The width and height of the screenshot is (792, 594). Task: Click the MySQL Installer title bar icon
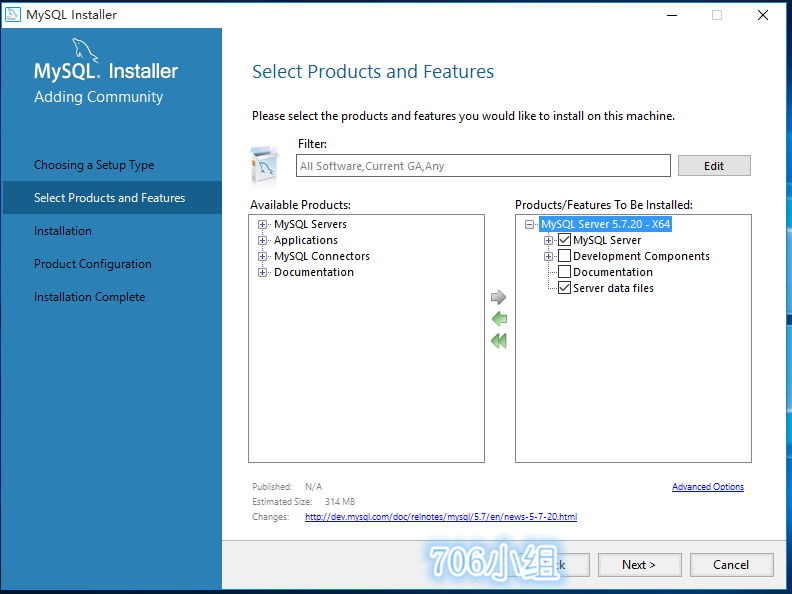12,15
